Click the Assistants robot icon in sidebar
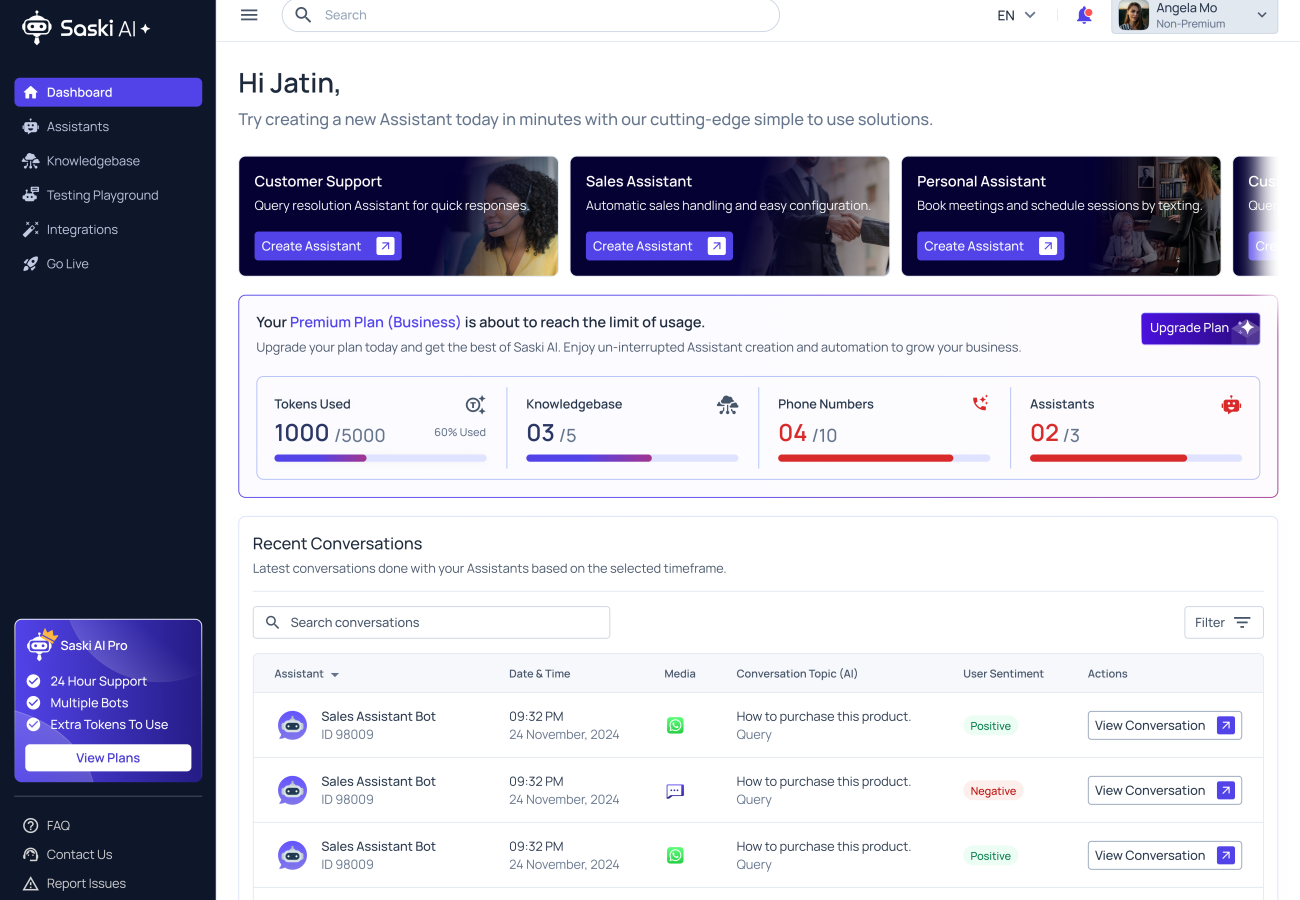 [x=30, y=127]
